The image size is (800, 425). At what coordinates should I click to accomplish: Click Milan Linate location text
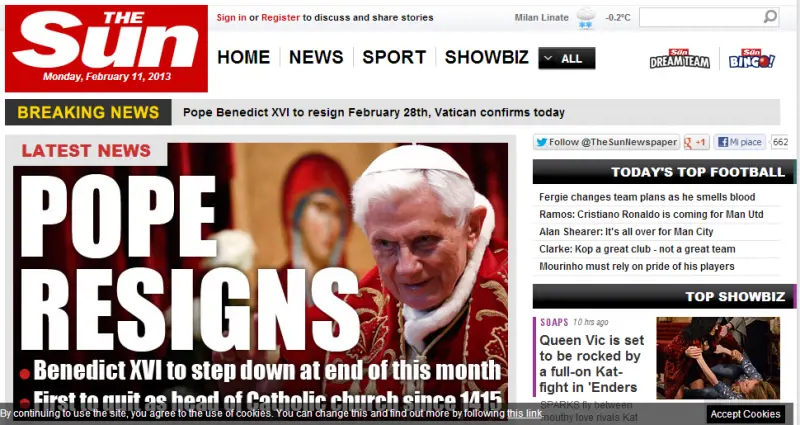(541, 17)
